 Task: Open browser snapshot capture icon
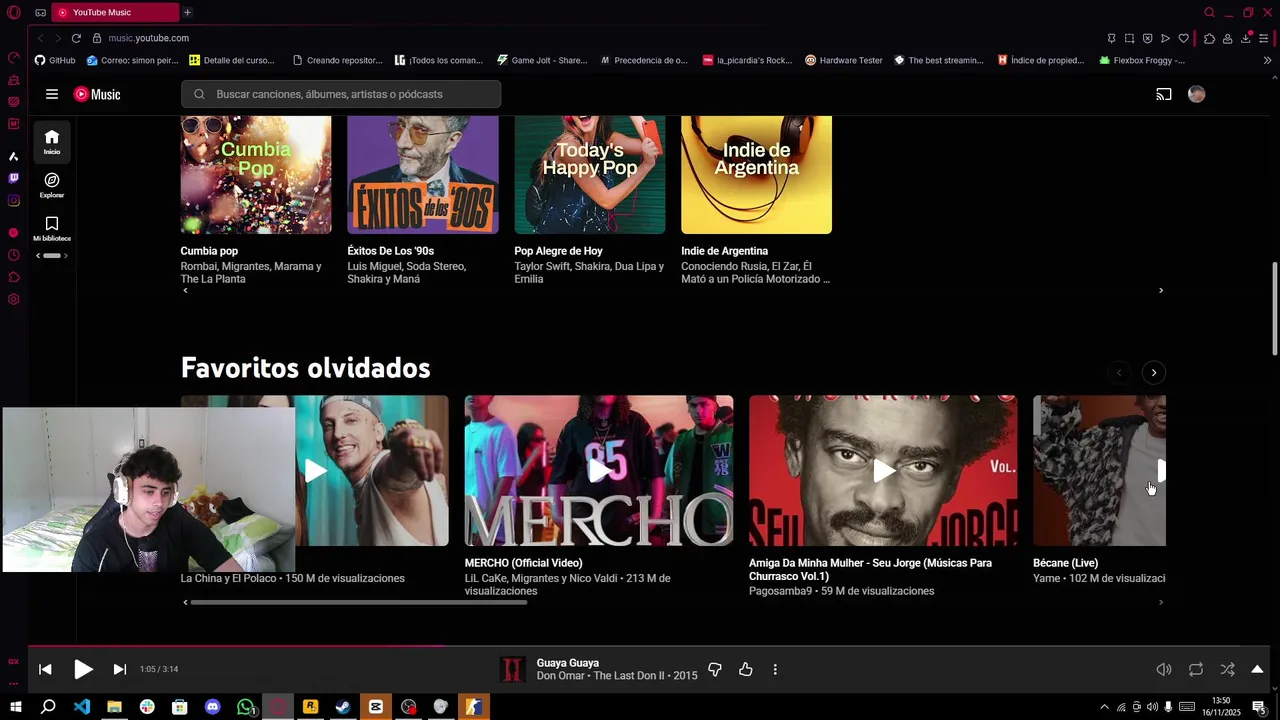1129,38
